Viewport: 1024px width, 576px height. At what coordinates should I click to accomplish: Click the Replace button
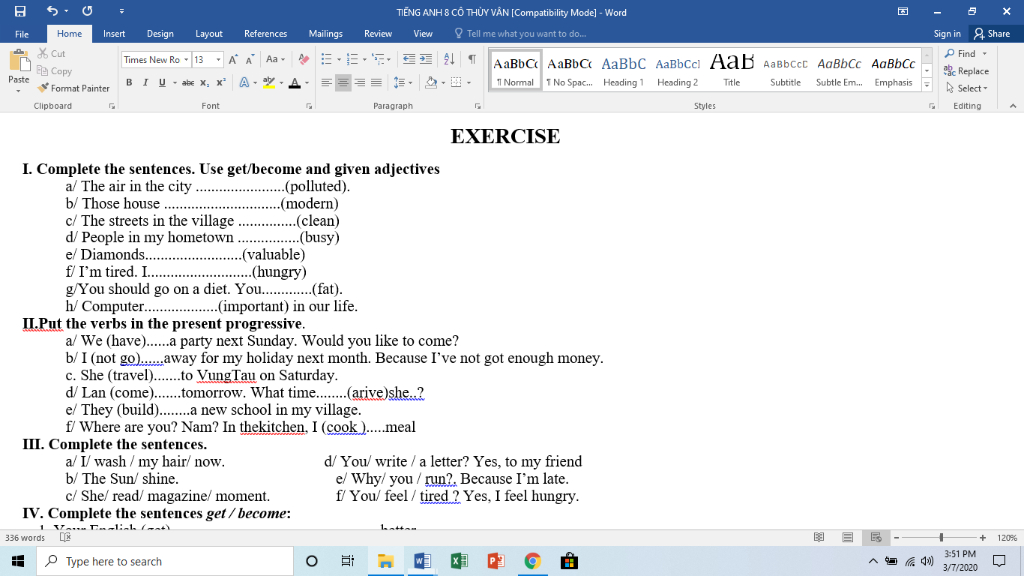(967, 71)
